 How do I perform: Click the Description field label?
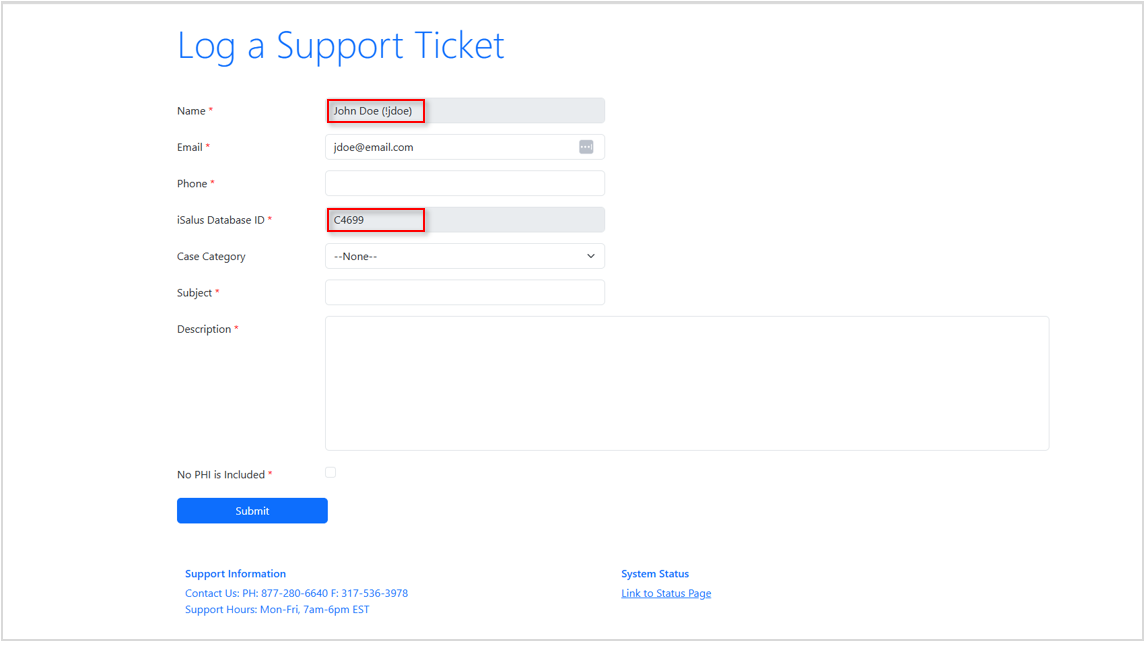pos(204,329)
